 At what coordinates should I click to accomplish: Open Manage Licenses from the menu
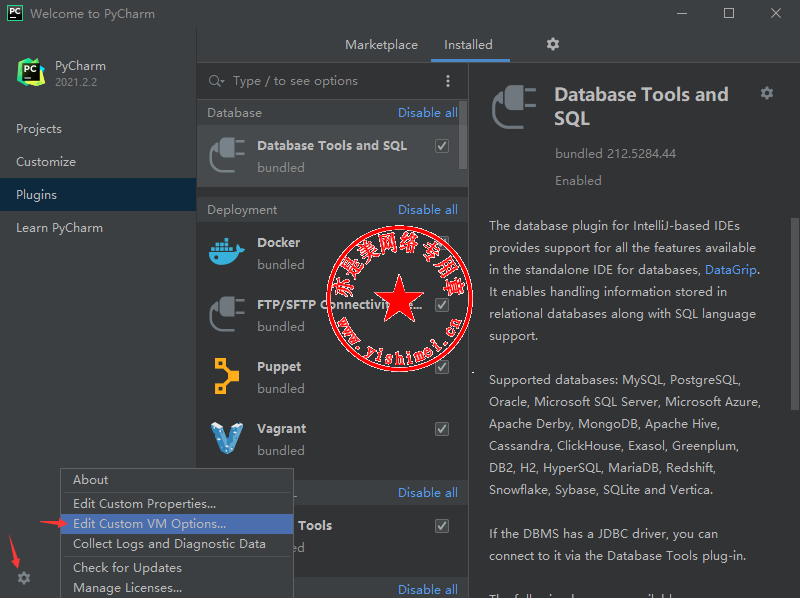[177, 588]
